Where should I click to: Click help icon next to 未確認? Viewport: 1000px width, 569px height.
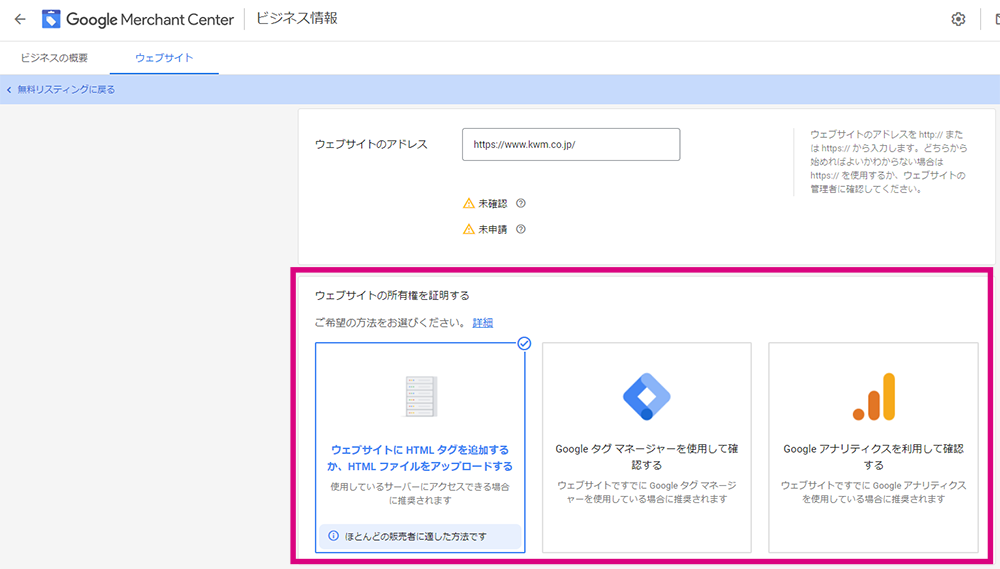(x=520, y=203)
